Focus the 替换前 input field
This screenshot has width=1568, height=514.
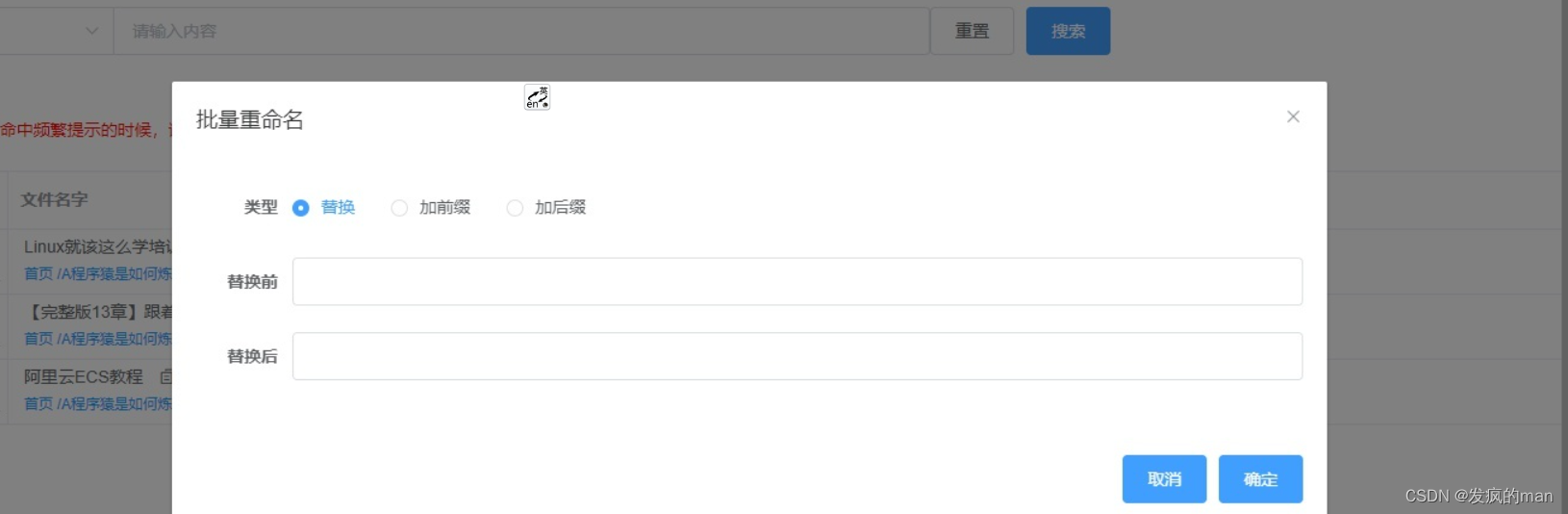pos(797,281)
